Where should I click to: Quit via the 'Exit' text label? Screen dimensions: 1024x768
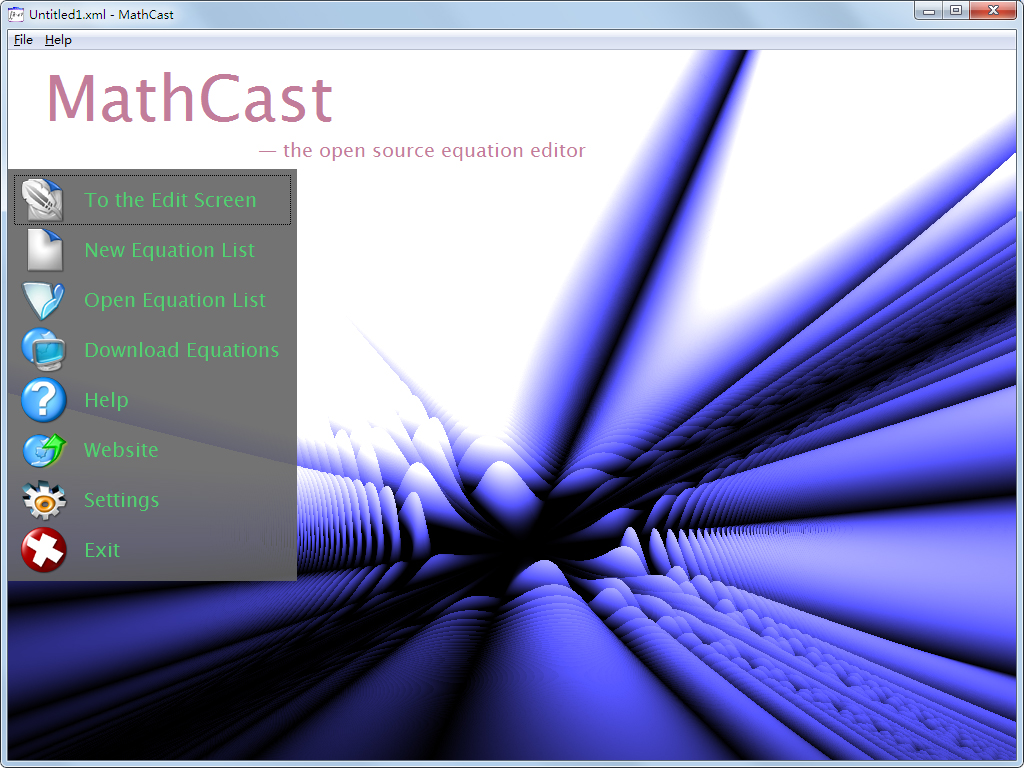tap(102, 550)
